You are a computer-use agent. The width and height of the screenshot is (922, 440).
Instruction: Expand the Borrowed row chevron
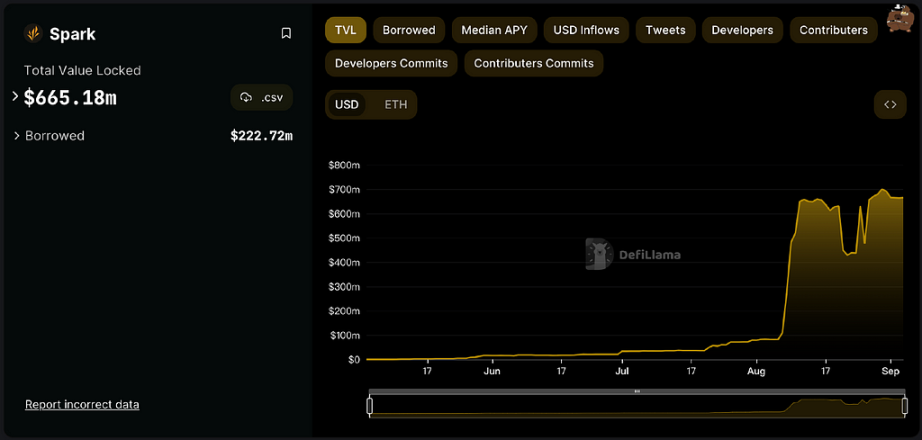coord(17,136)
